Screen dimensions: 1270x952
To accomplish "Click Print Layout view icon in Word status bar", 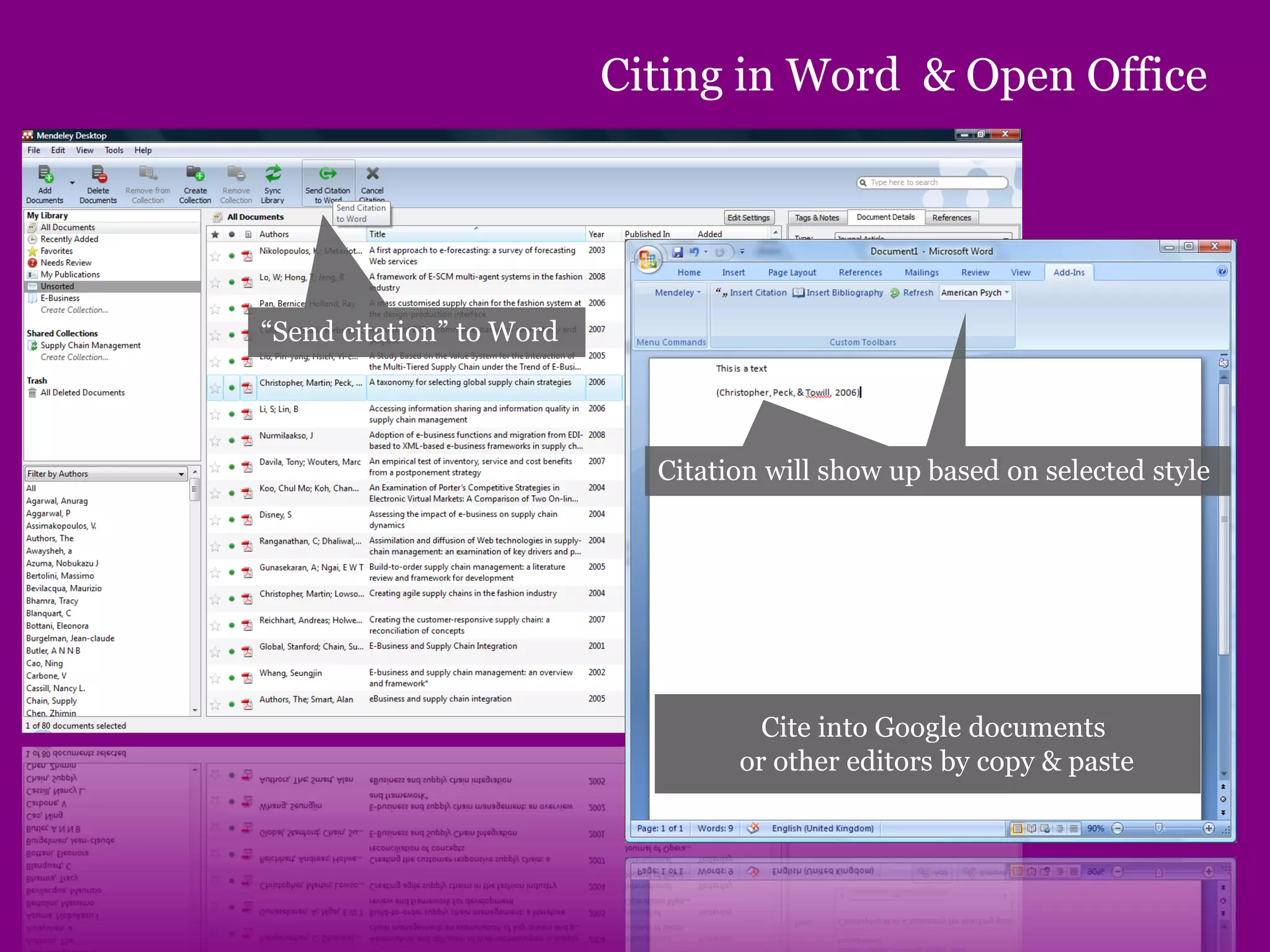I will point(1017,829).
